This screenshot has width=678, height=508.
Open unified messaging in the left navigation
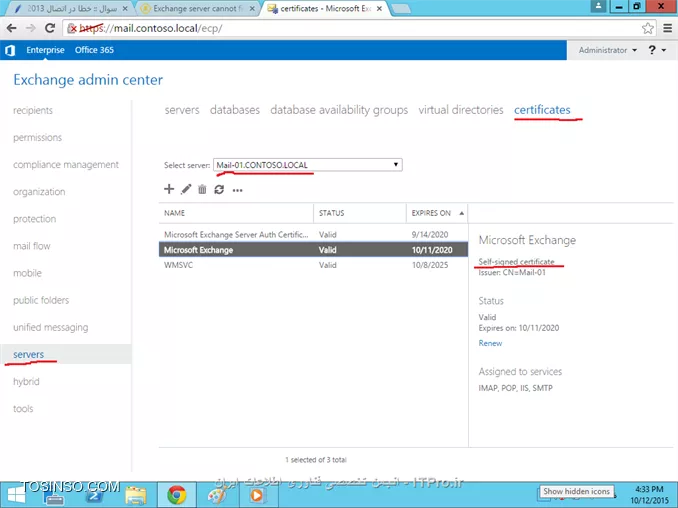coord(51,327)
